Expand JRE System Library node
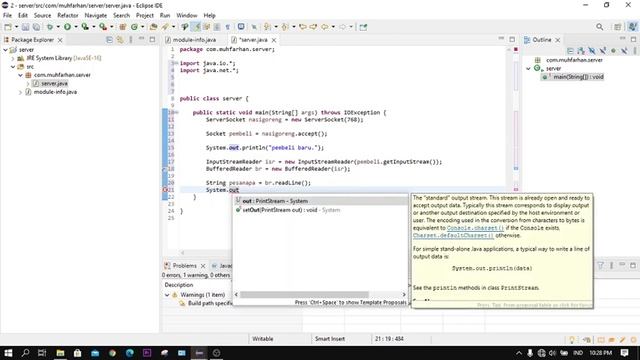 (x=13, y=58)
